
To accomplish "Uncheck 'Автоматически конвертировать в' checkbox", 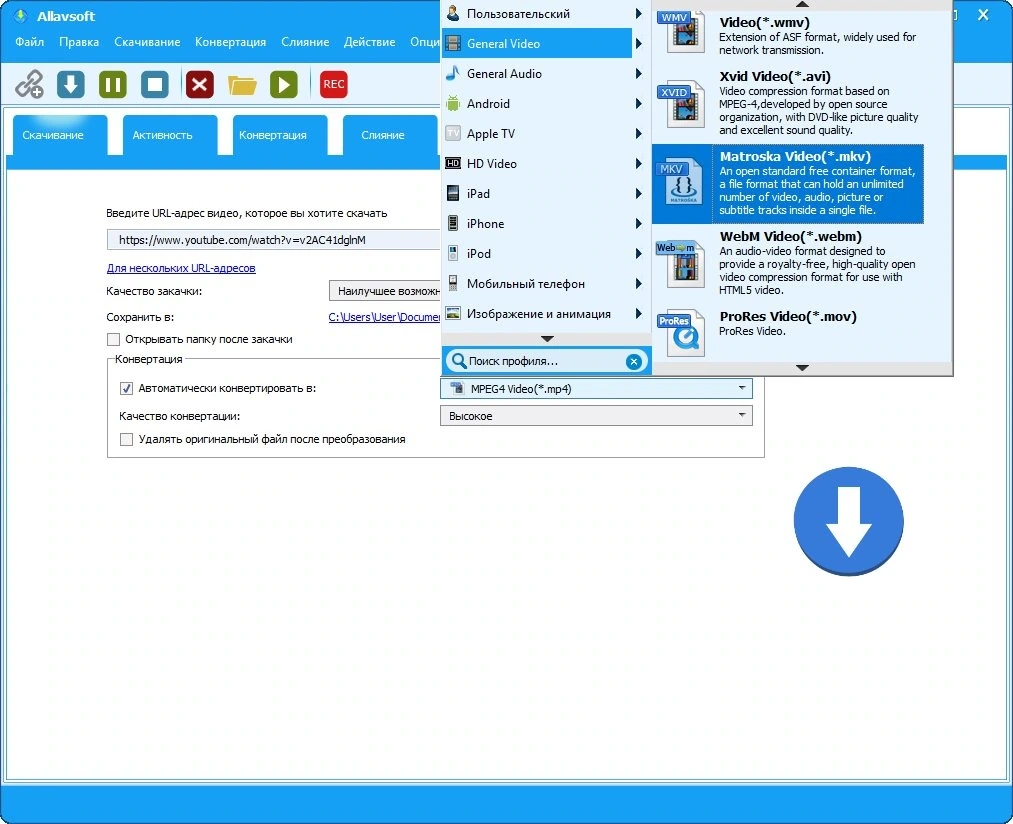I will [x=127, y=388].
